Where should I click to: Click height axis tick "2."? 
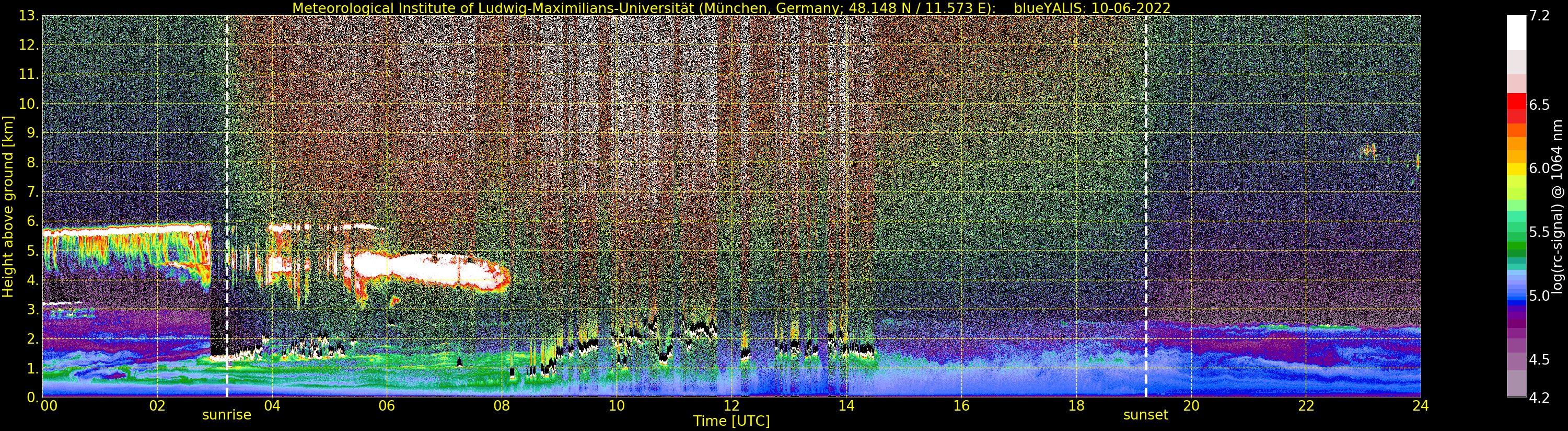33,338
